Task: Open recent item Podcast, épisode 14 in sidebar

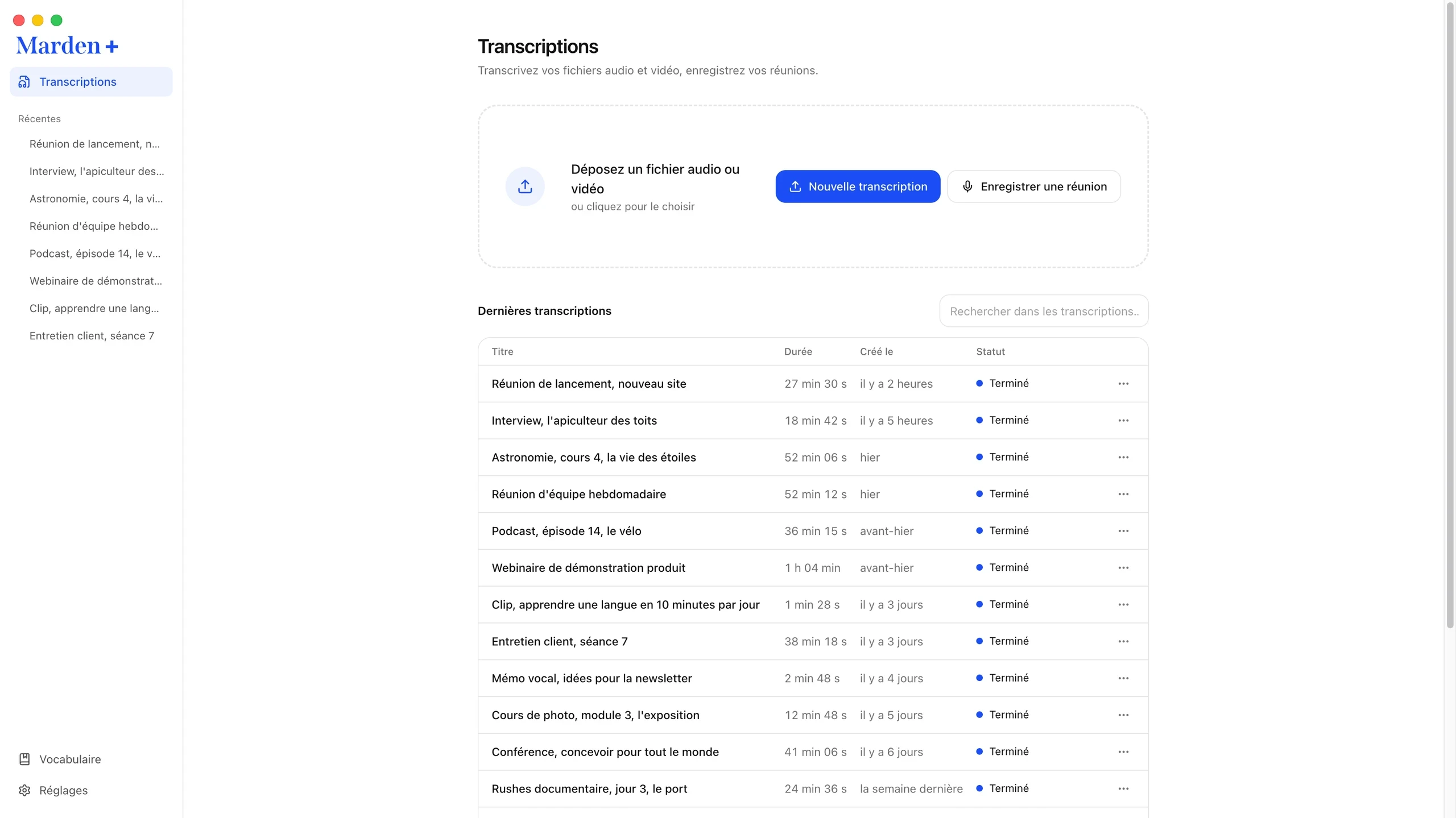Action: pos(94,254)
